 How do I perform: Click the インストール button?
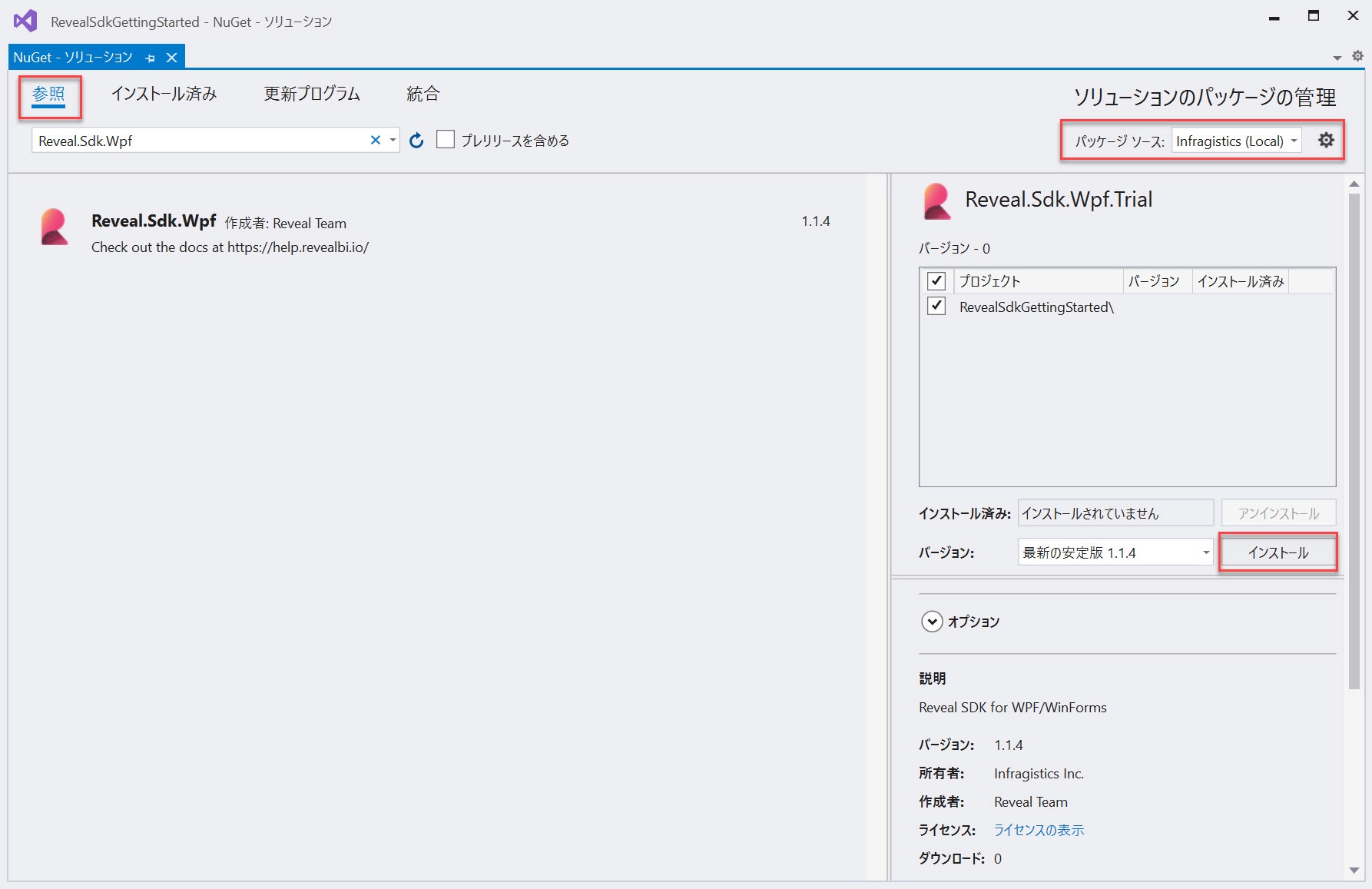(x=1278, y=552)
